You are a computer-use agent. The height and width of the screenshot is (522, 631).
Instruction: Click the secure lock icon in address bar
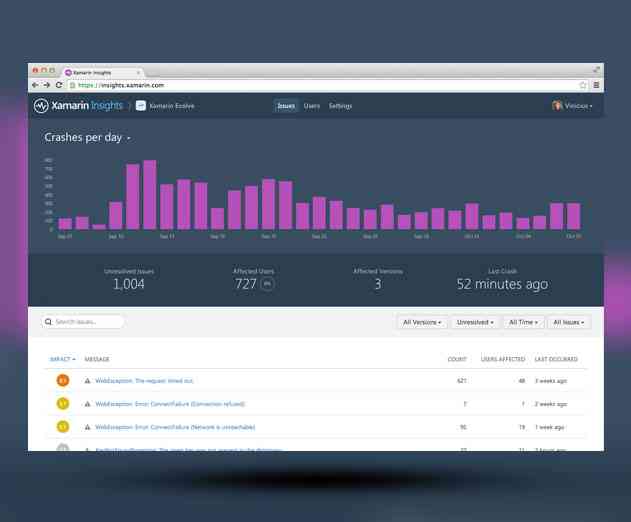point(72,85)
